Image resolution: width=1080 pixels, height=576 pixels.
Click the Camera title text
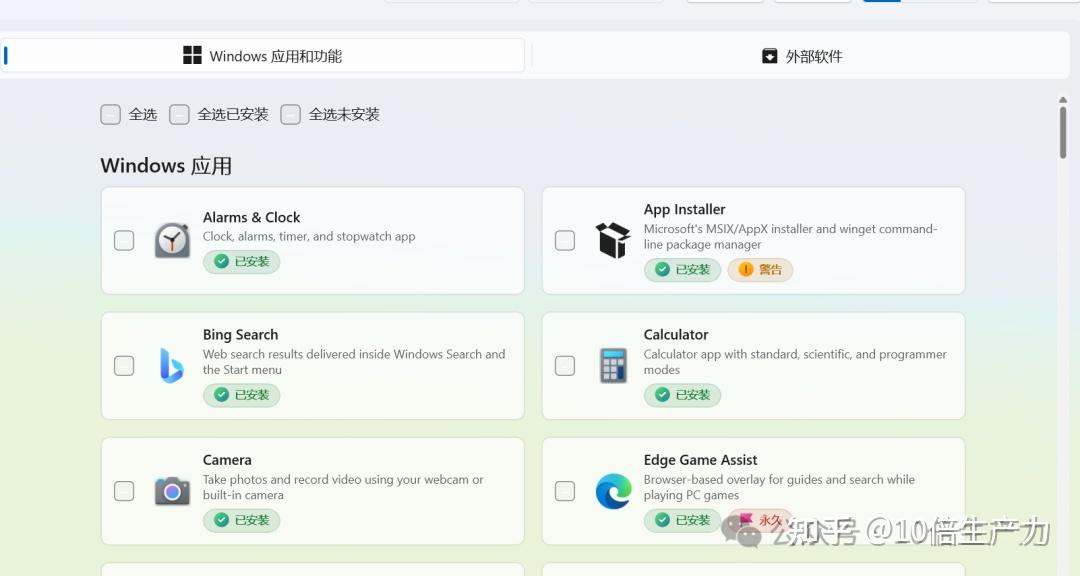(227, 460)
